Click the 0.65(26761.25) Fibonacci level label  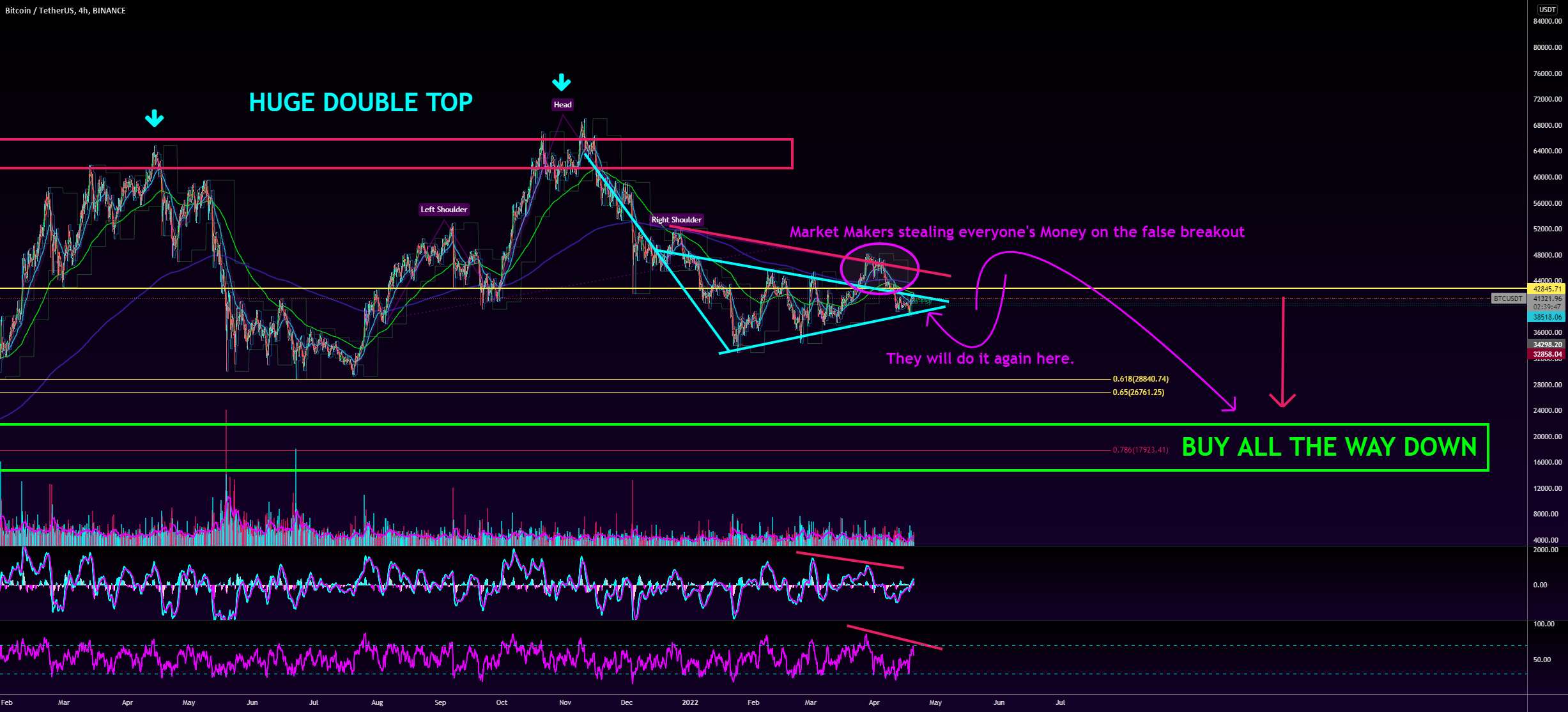tap(1139, 392)
